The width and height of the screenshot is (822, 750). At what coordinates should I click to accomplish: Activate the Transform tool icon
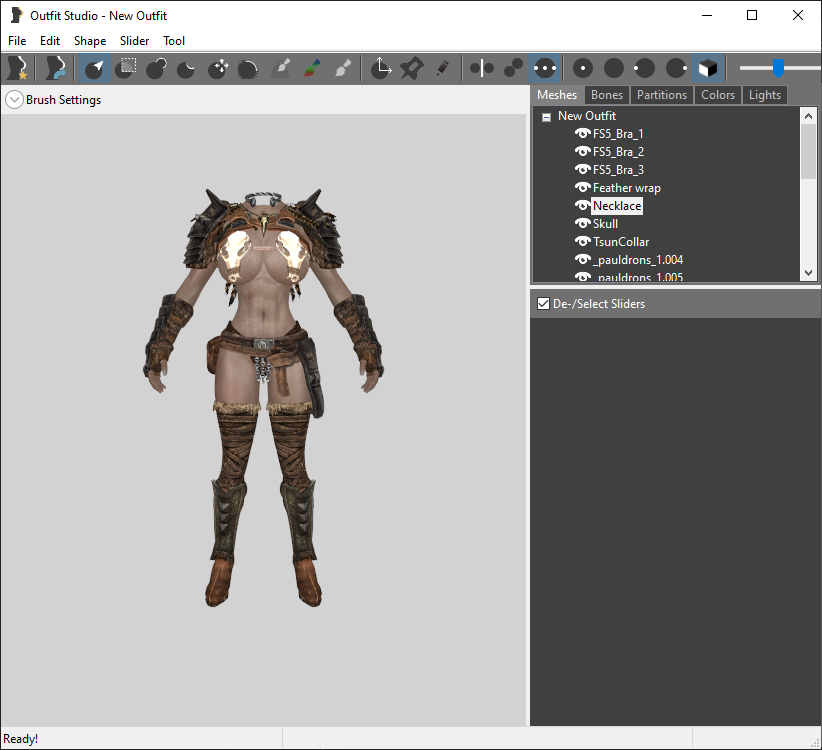click(381, 68)
